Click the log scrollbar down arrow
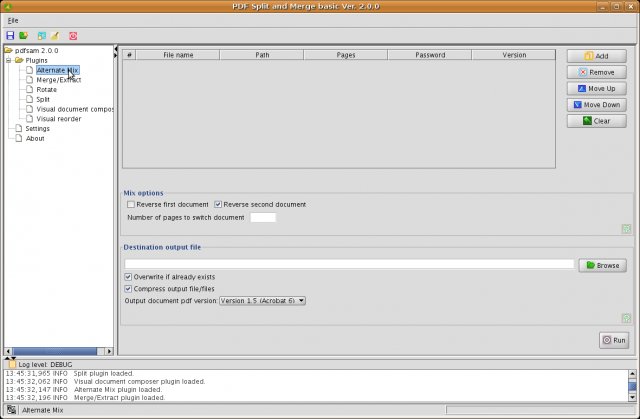 632,397
